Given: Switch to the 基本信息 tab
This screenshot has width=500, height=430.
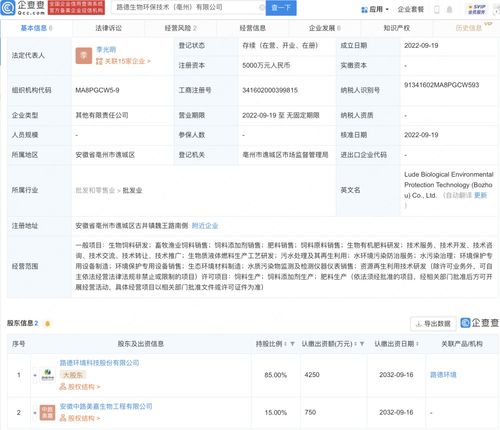Looking at the screenshot, I should click(x=36, y=28).
